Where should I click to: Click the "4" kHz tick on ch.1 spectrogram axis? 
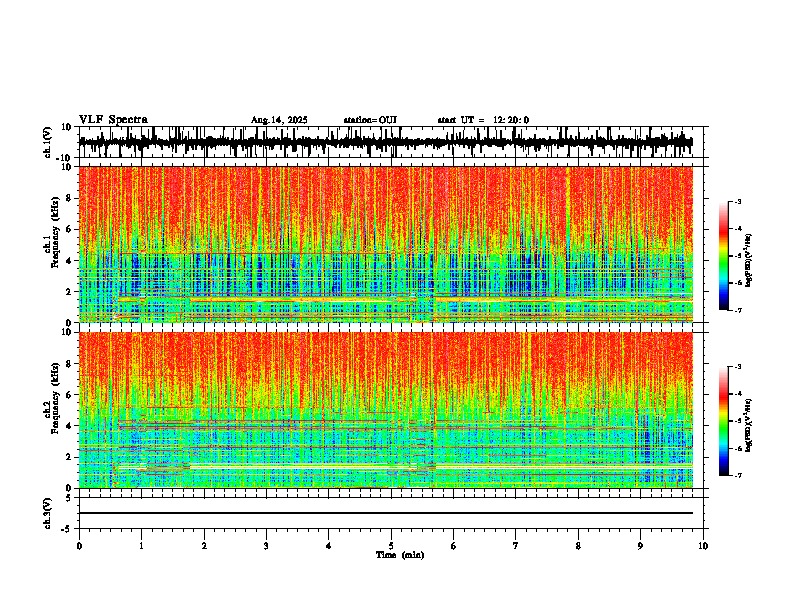(x=69, y=261)
